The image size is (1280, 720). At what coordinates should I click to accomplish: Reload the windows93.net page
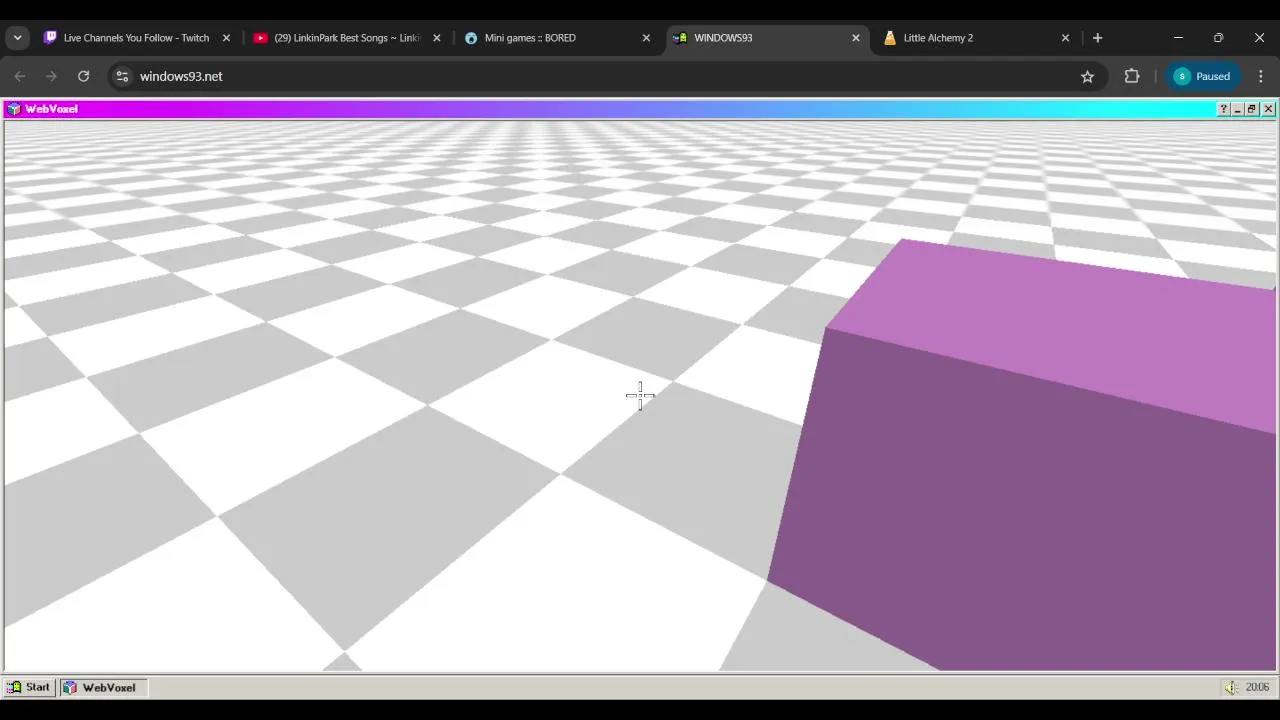point(84,76)
